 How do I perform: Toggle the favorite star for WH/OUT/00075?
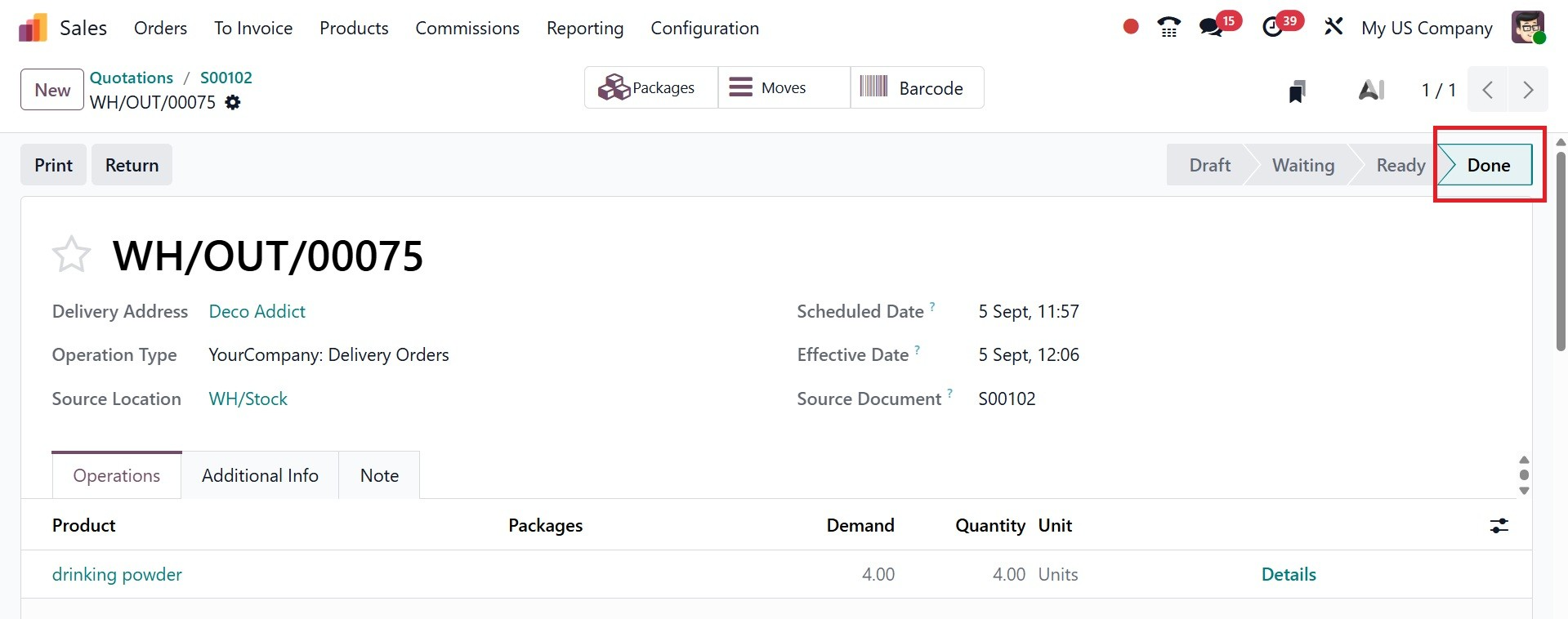pyautogui.click(x=71, y=255)
